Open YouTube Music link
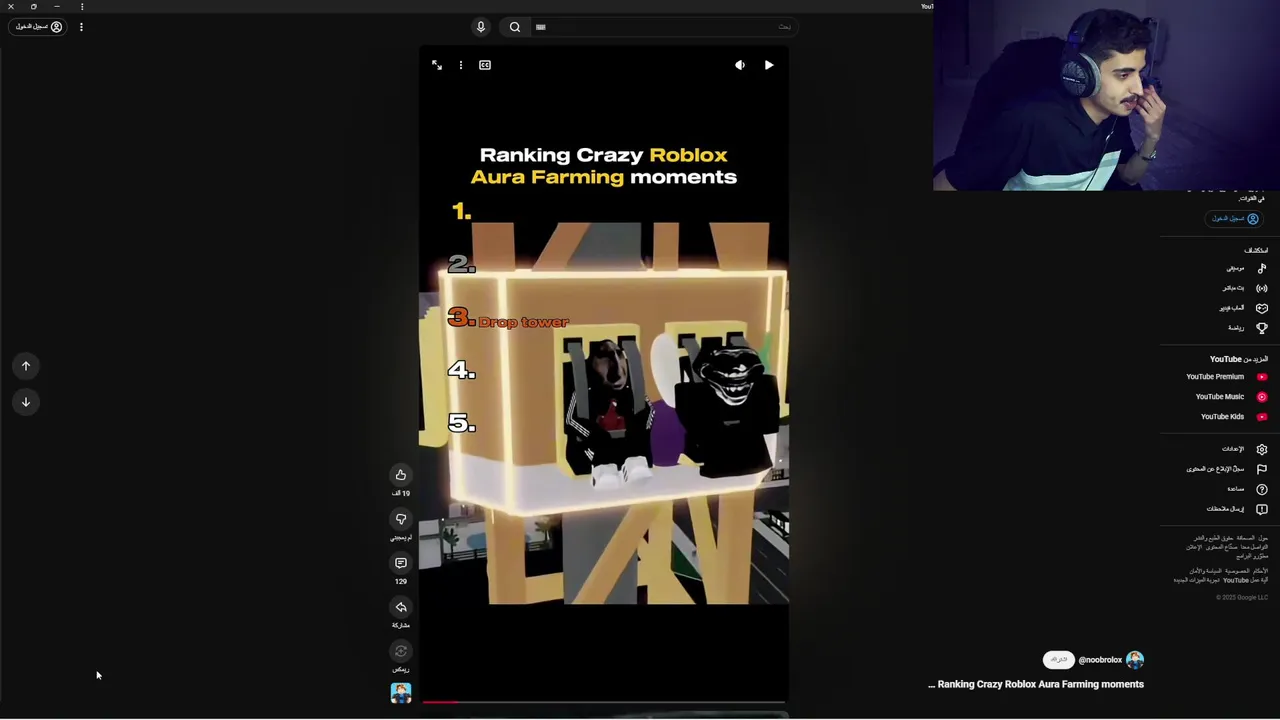Image resolution: width=1280 pixels, height=720 pixels. 1220,397
